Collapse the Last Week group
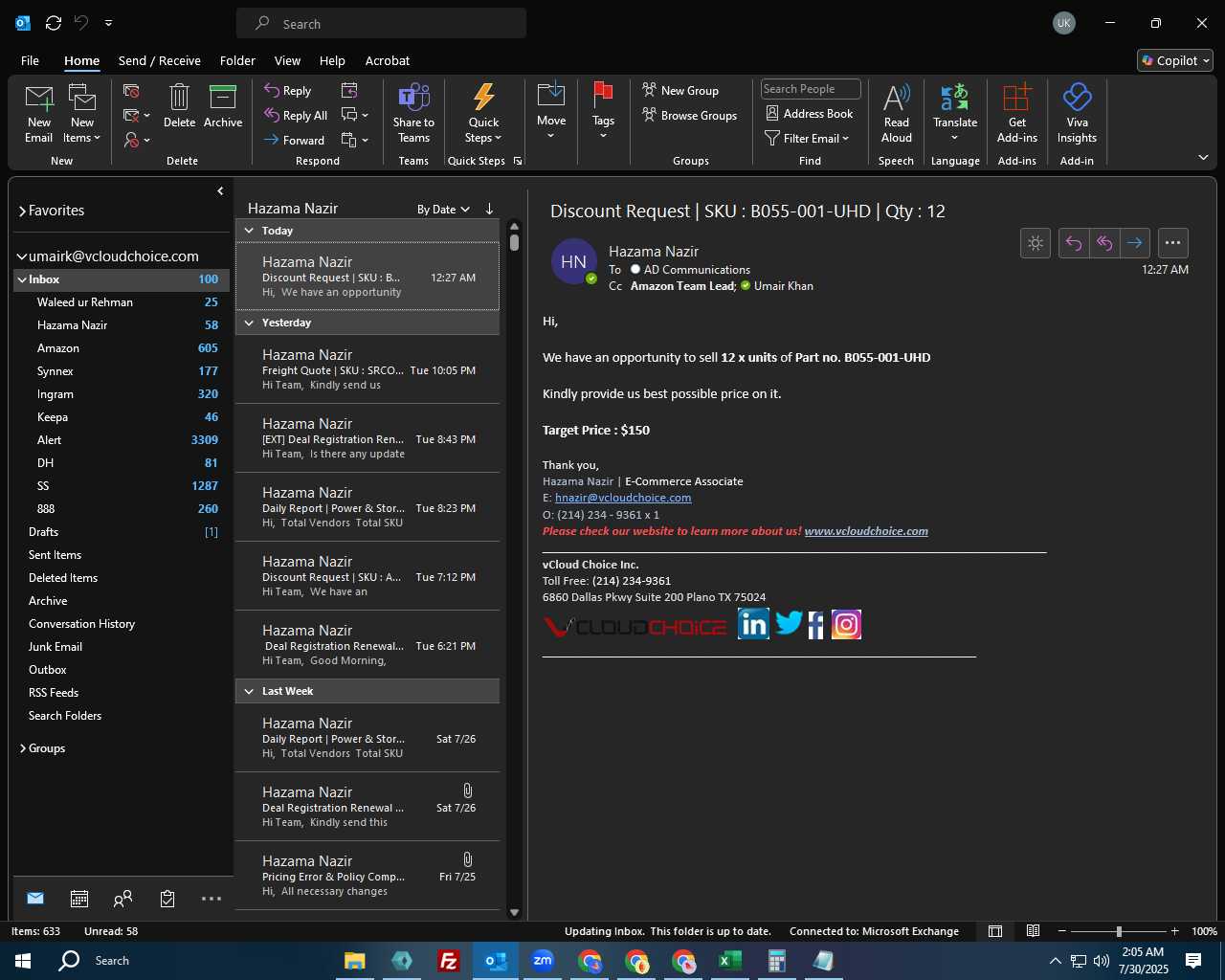The height and width of the screenshot is (980, 1225). pyautogui.click(x=249, y=691)
